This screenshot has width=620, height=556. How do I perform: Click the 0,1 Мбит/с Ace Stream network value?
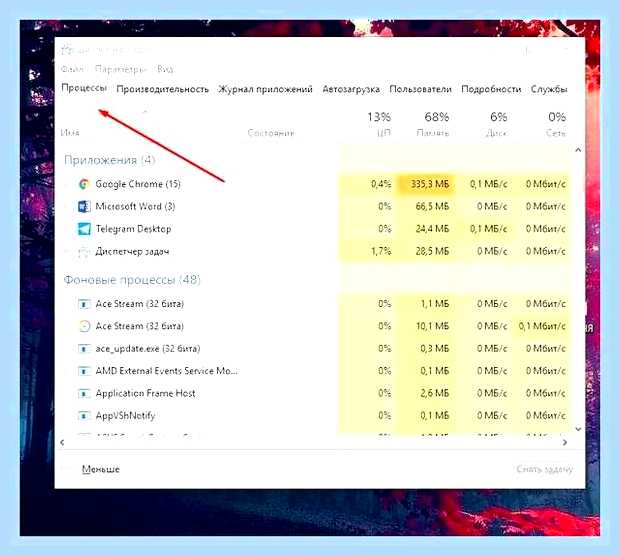542,326
